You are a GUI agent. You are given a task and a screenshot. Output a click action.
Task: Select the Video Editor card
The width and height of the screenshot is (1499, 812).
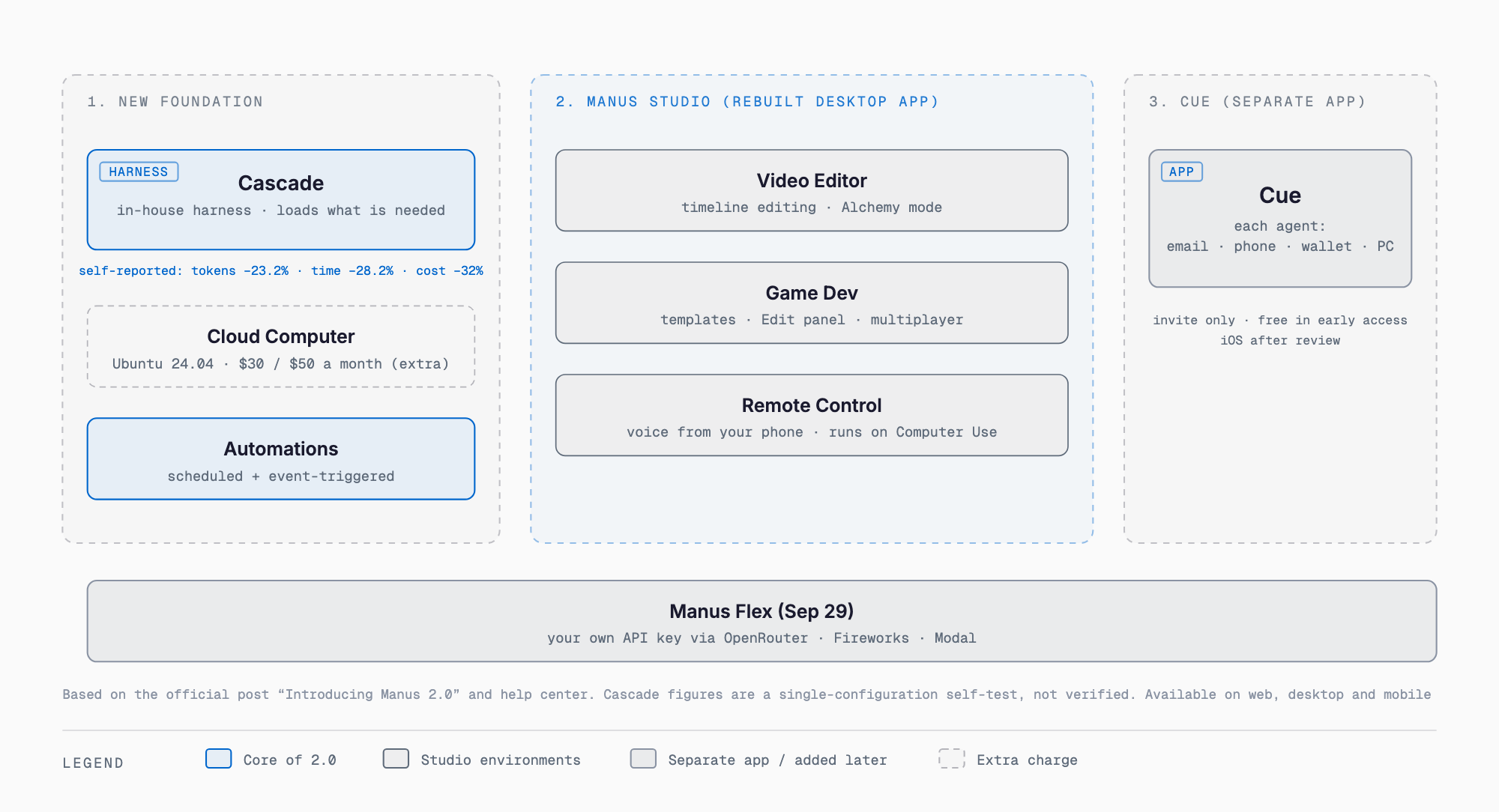coord(812,190)
